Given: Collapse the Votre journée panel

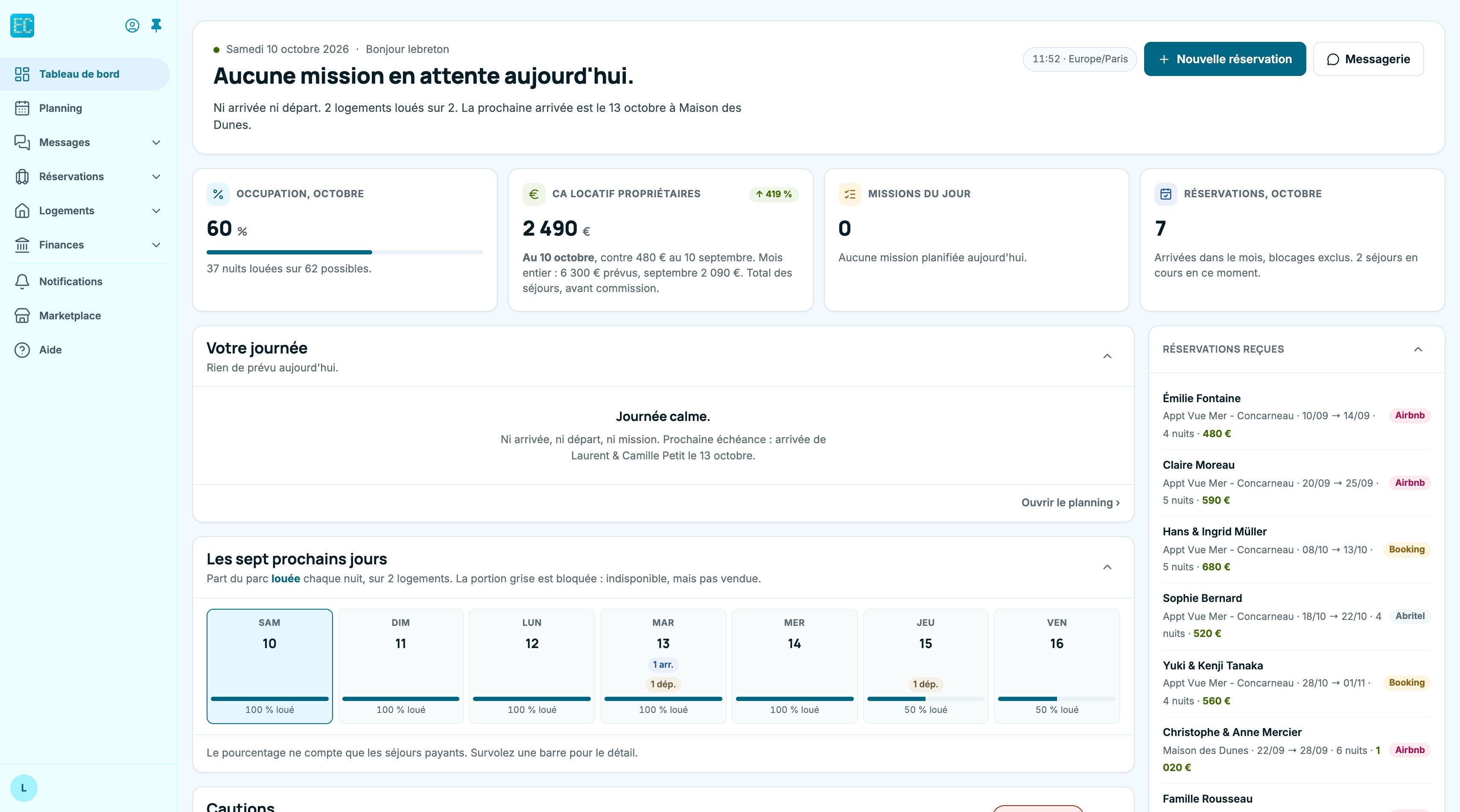Looking at the screenshot, I should [1107, 356].
